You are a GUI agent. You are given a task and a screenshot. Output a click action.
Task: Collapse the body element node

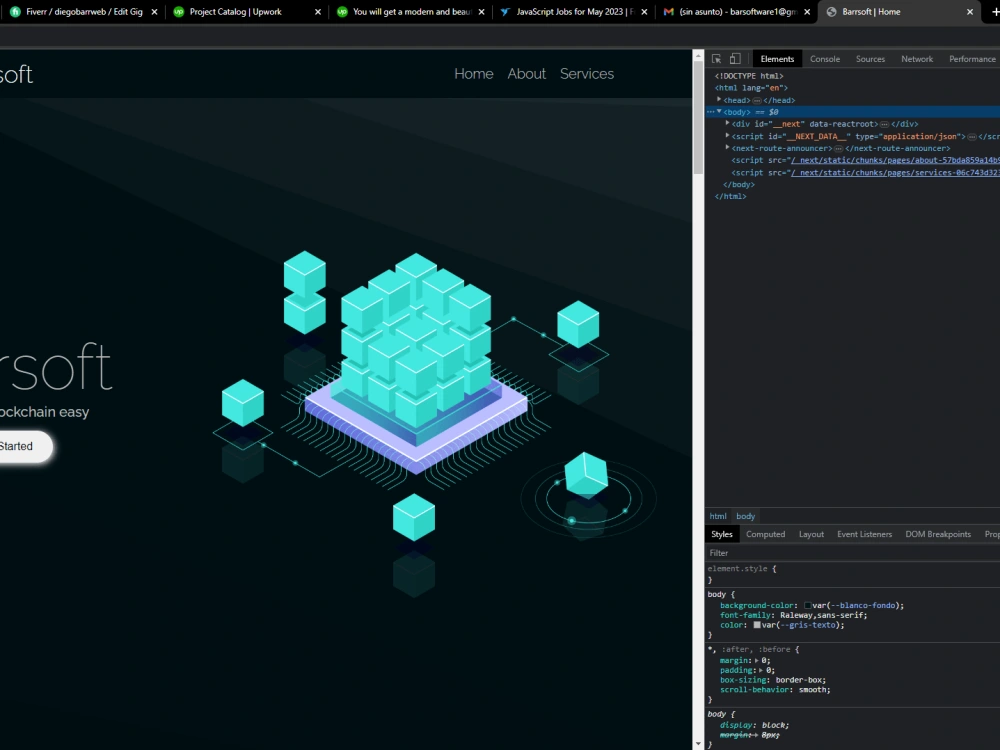(x=719, y=112)
